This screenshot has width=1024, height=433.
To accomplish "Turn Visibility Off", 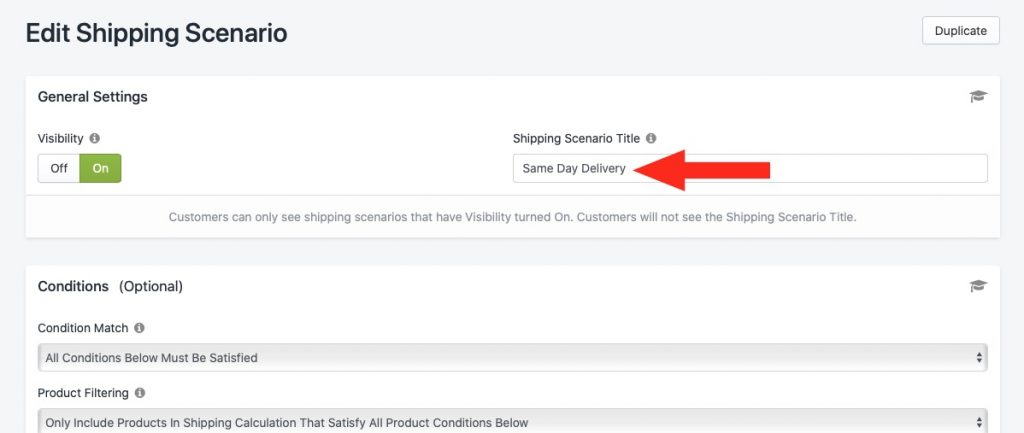I will (59, 168).
